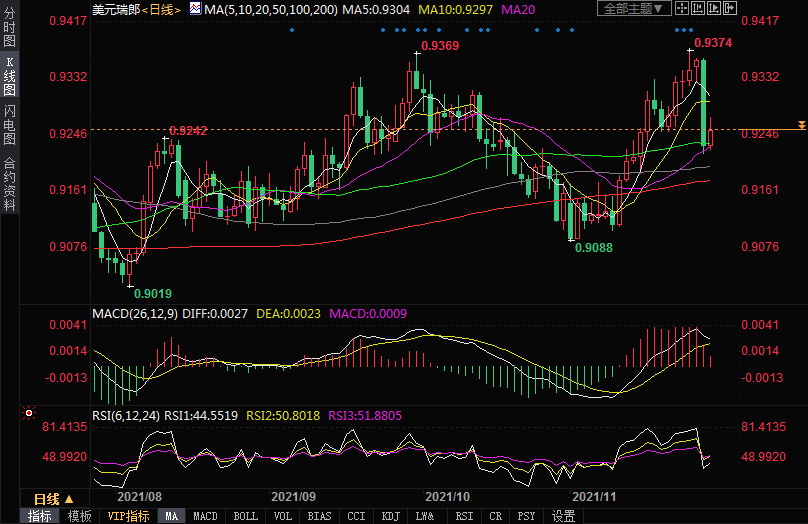Open the <日线> period label in title

click(x=161, y=9)
